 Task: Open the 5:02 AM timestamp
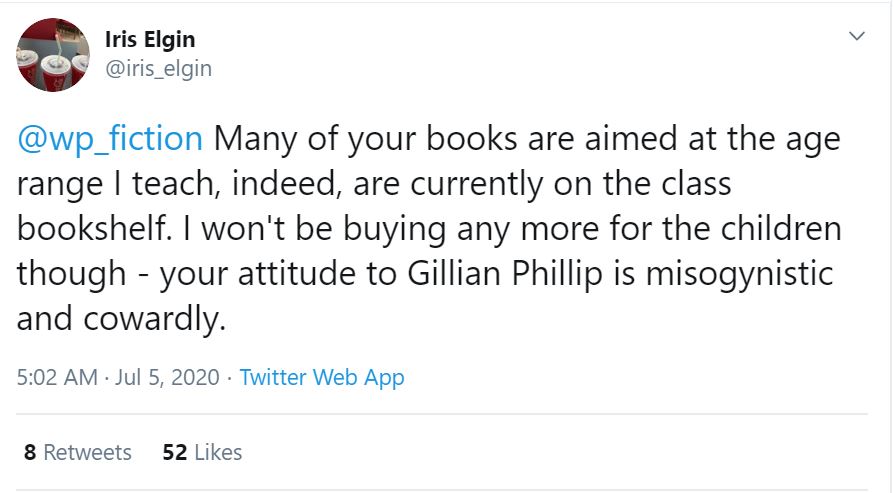tap(57, 377)
